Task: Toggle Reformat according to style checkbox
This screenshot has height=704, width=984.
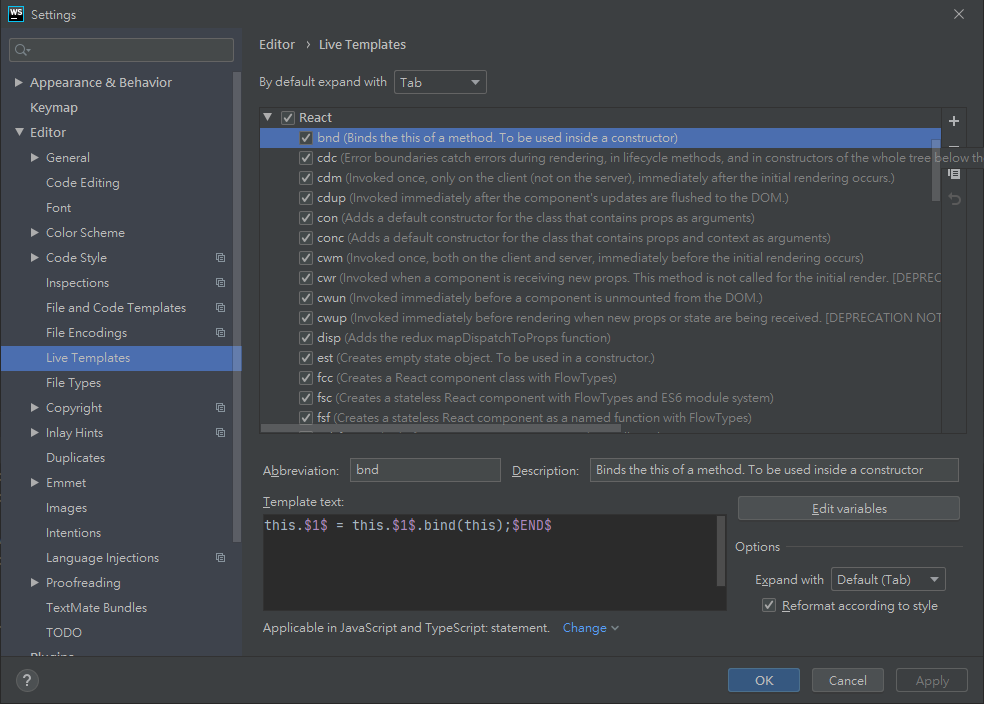Action: click(x=769, y=605)
